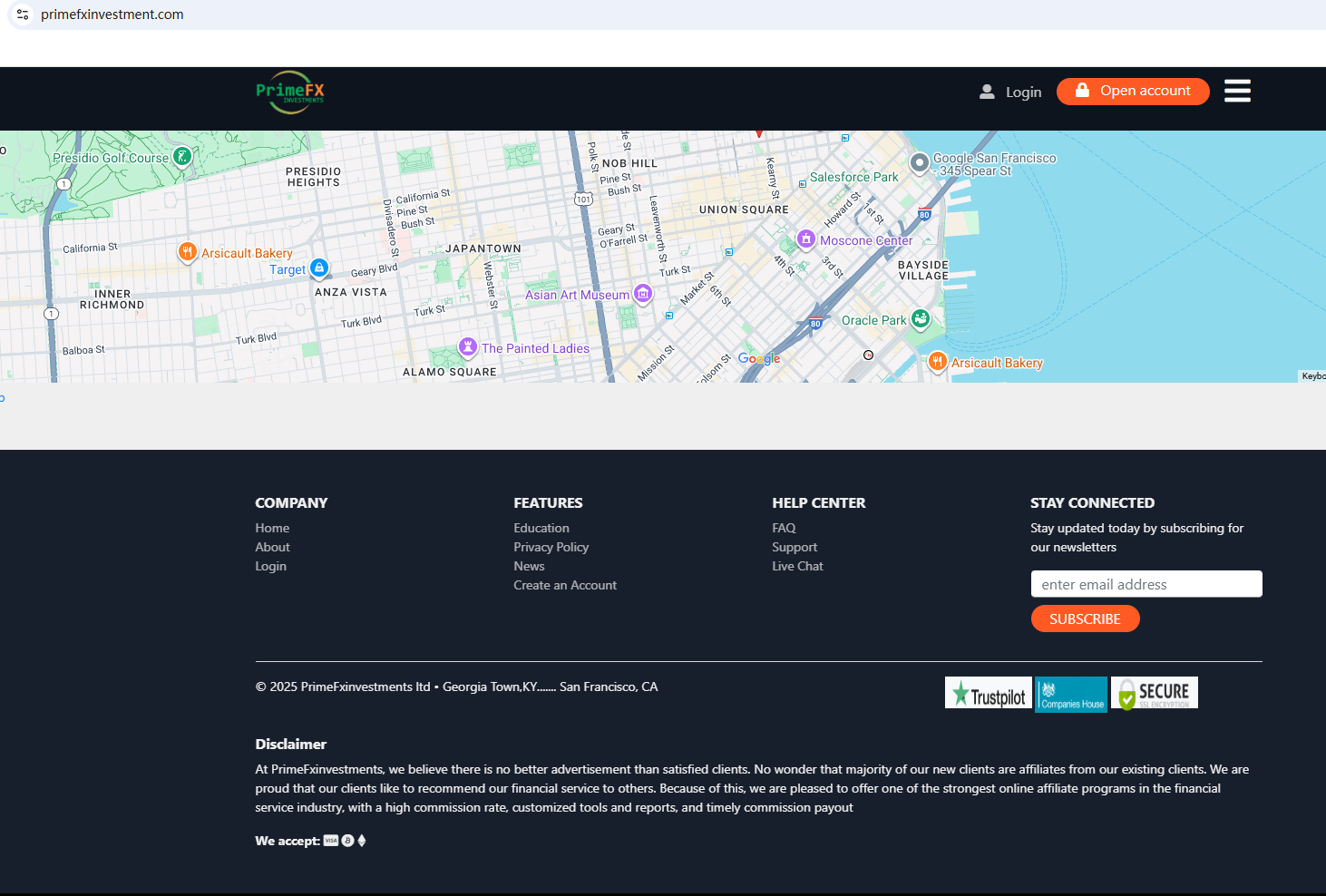The width and height of the screenshot is (1326, 896).
Task: Click the Target store map pin
Action: [319, 268]
